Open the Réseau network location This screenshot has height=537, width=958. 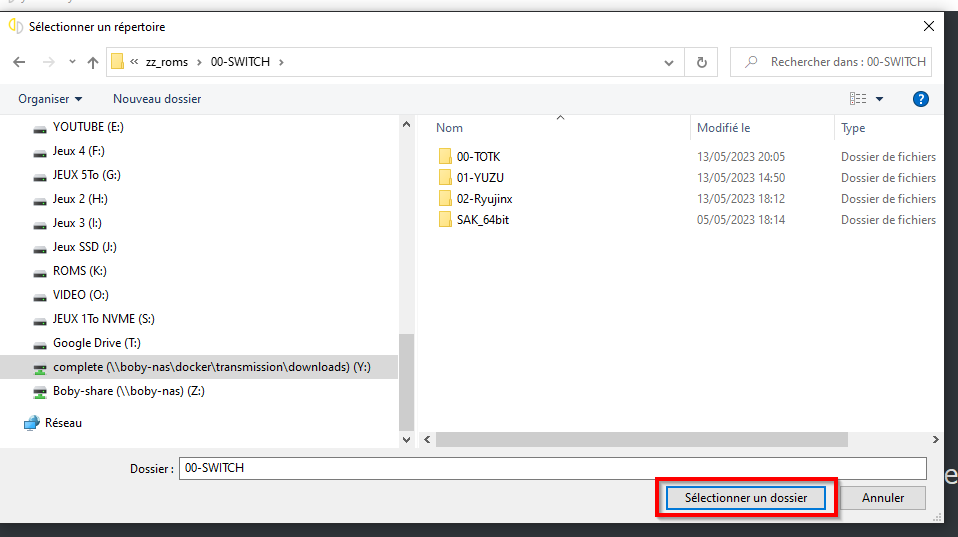click(63, 423)
